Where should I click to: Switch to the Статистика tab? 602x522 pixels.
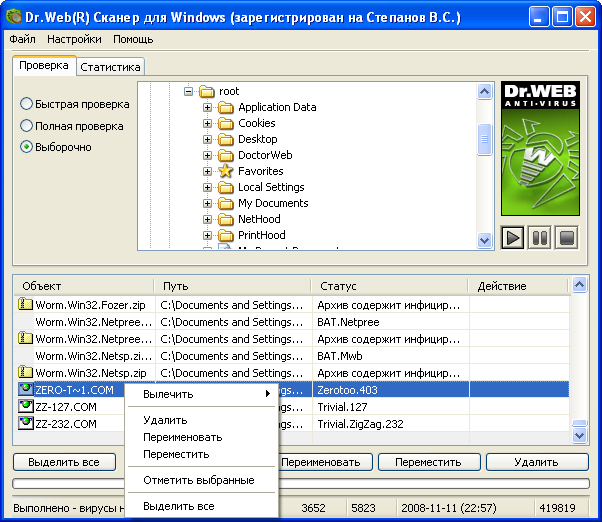click(x=111, y=67)
